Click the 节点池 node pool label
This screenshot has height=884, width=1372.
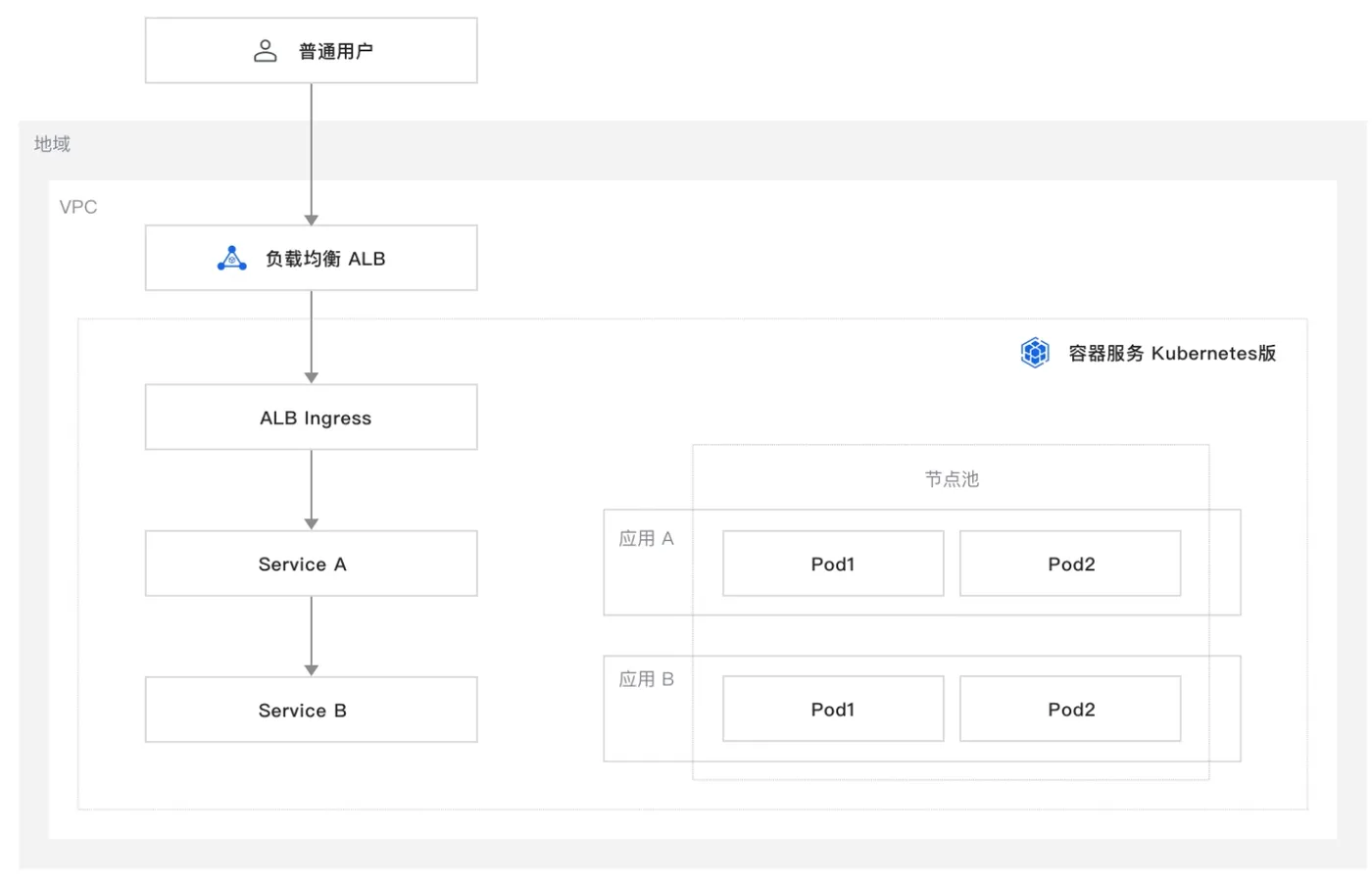tap(952, 479)
